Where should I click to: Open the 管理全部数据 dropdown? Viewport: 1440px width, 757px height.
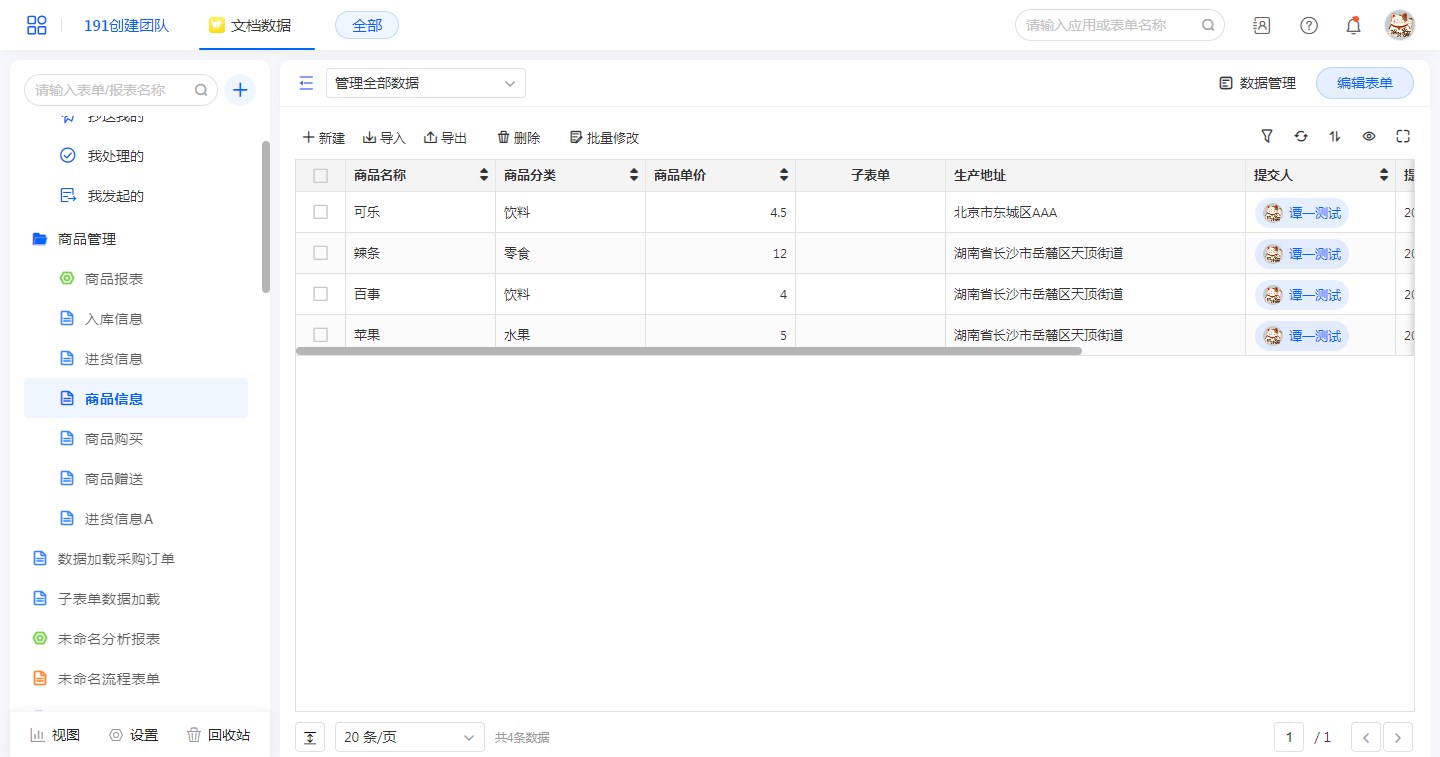coord(425,83)
